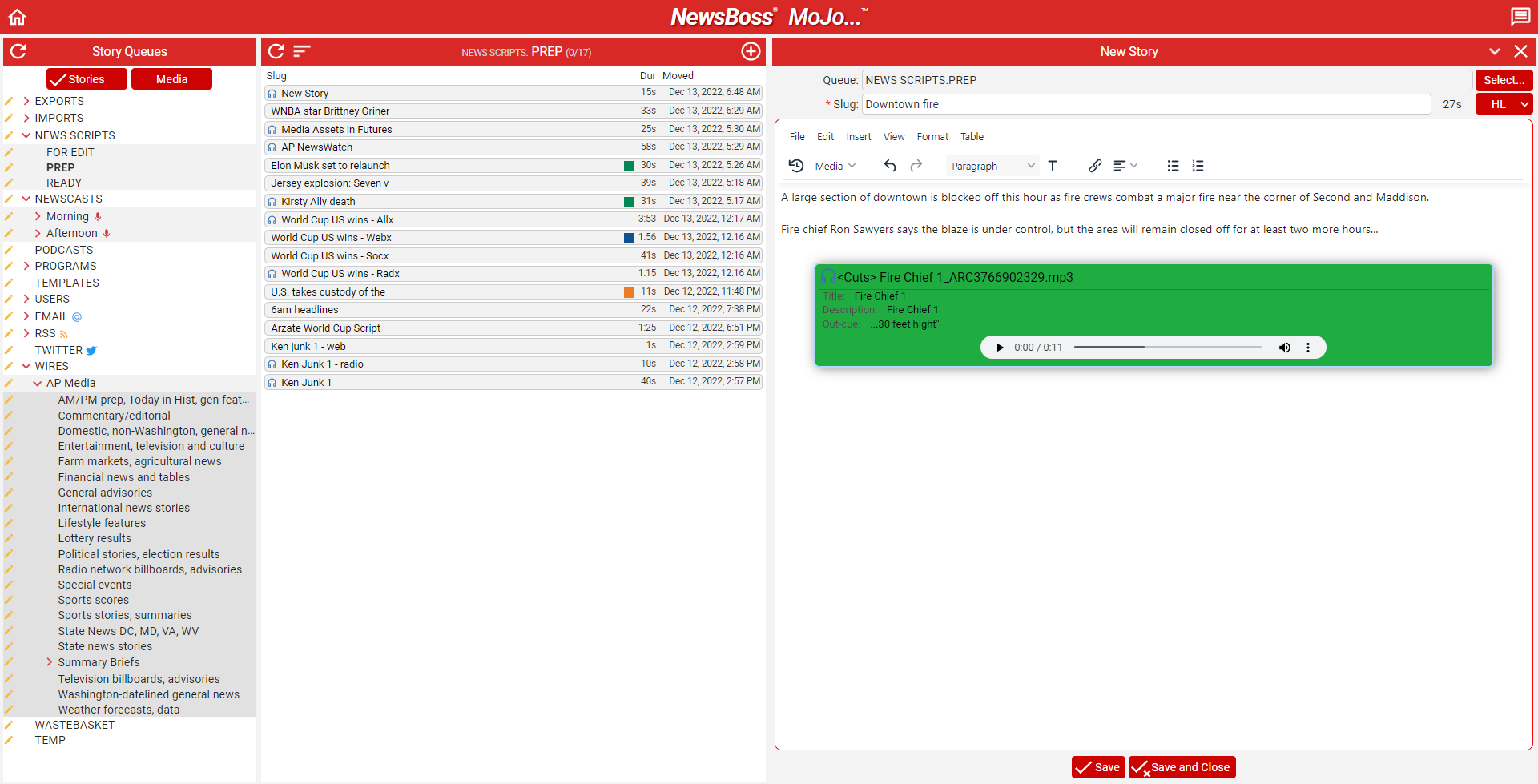Select the READY queue
Image resolution: width=1538 pixels, height=784 pixels.
click(64, 183)
